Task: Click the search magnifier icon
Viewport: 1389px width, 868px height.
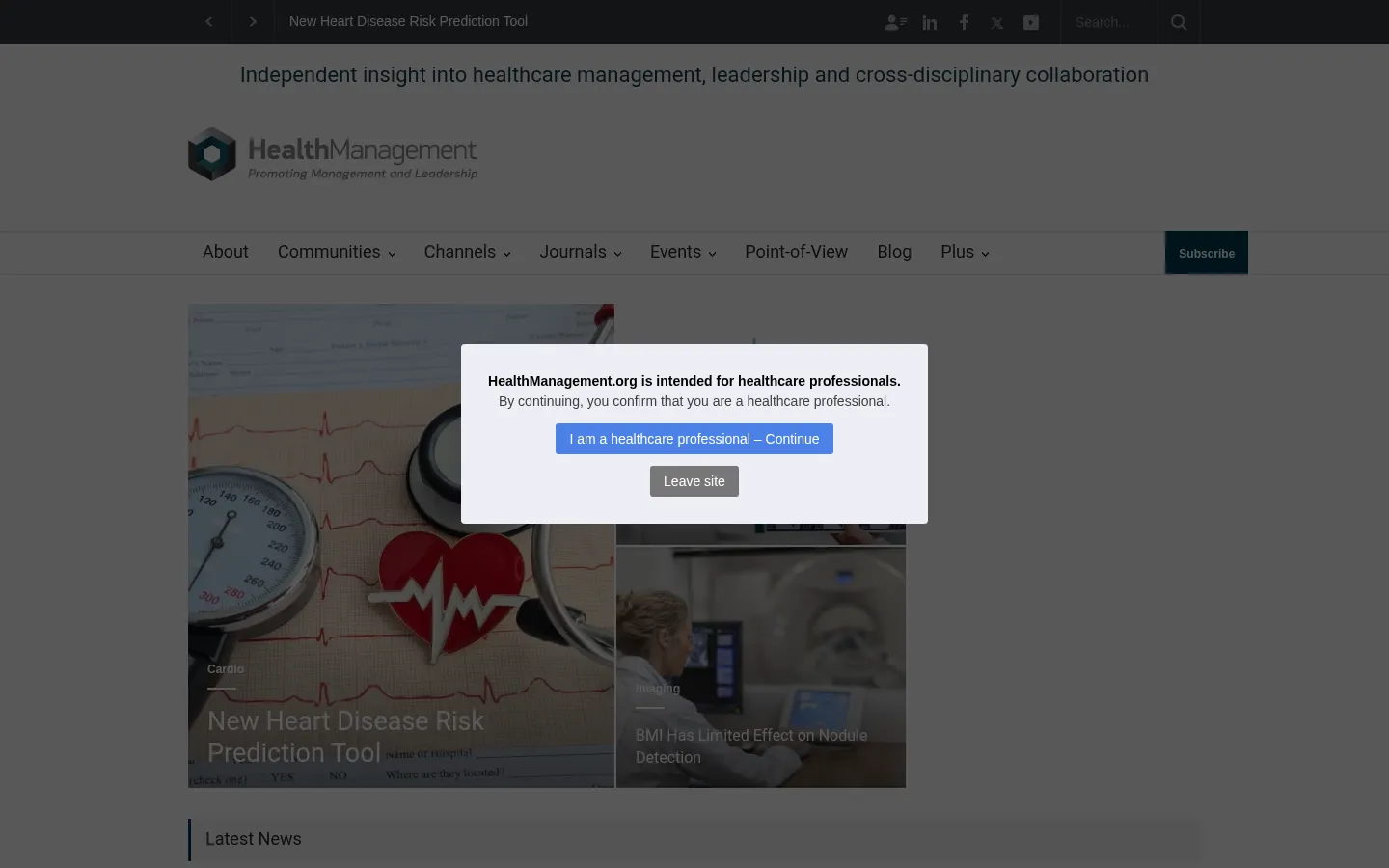Action: [1179, 22]
